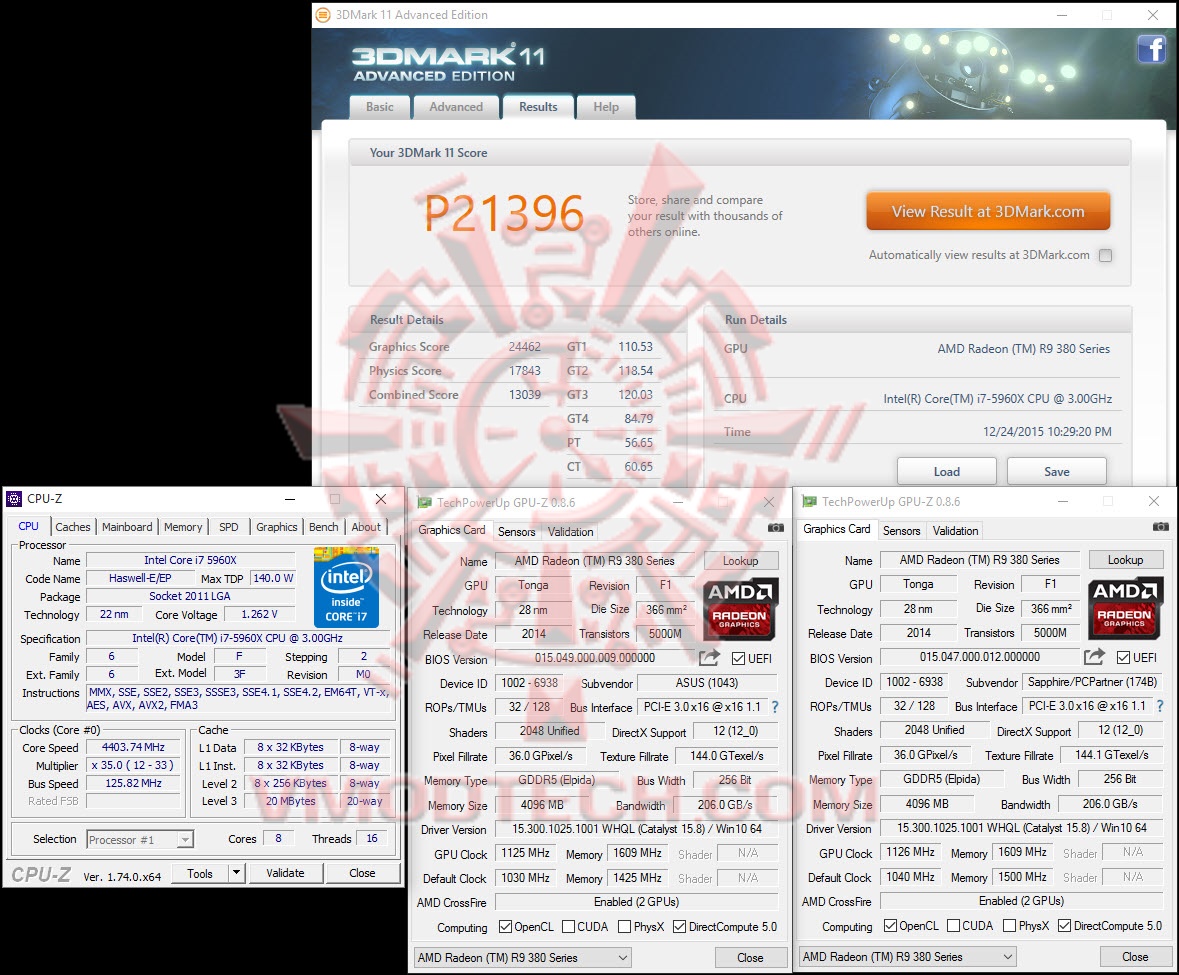The image size is (1179, 975).
Task: Click the Close button in right GPU-Z
Action: click(1135, 957)
